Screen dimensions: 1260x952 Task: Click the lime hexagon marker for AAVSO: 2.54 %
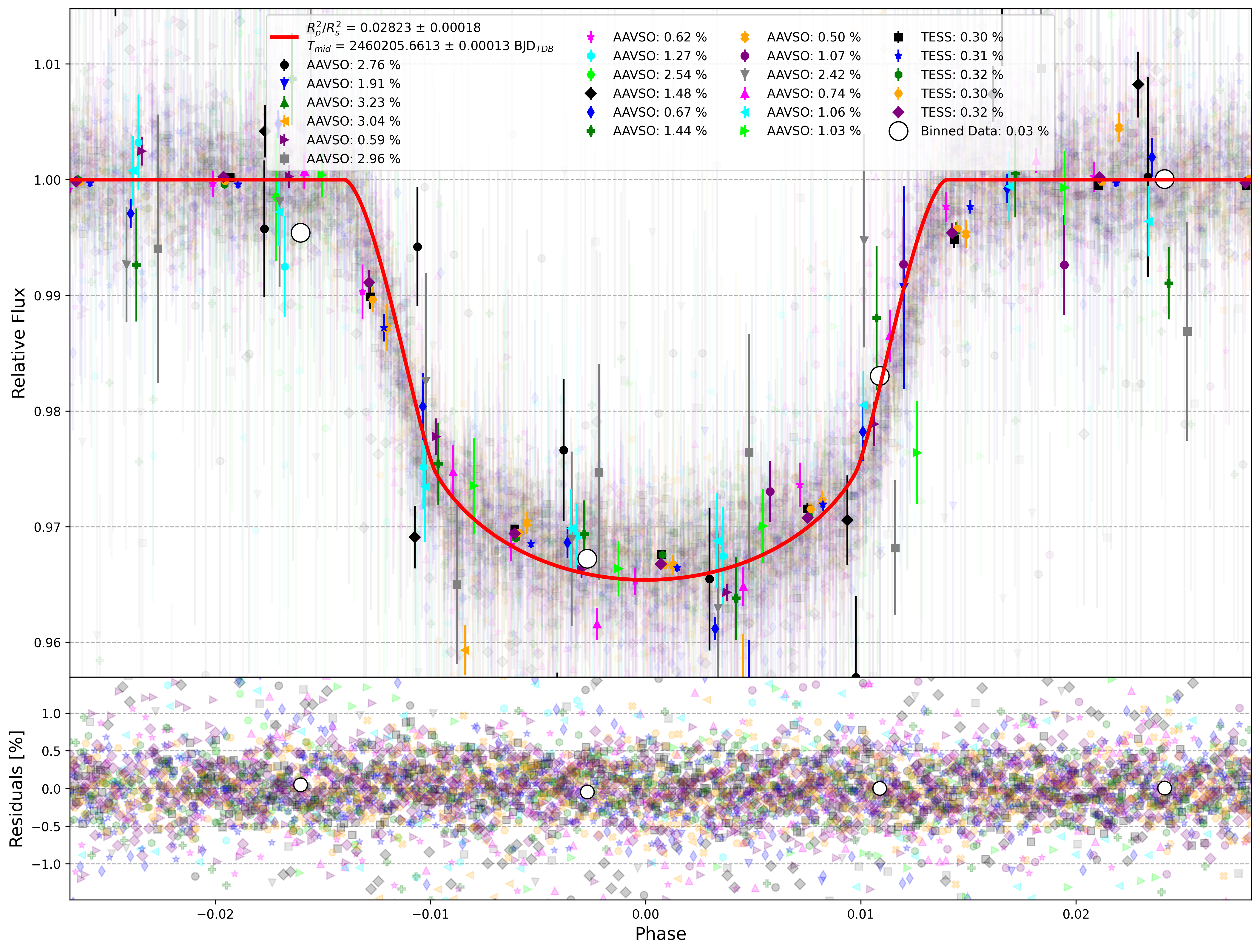point(591,75)
